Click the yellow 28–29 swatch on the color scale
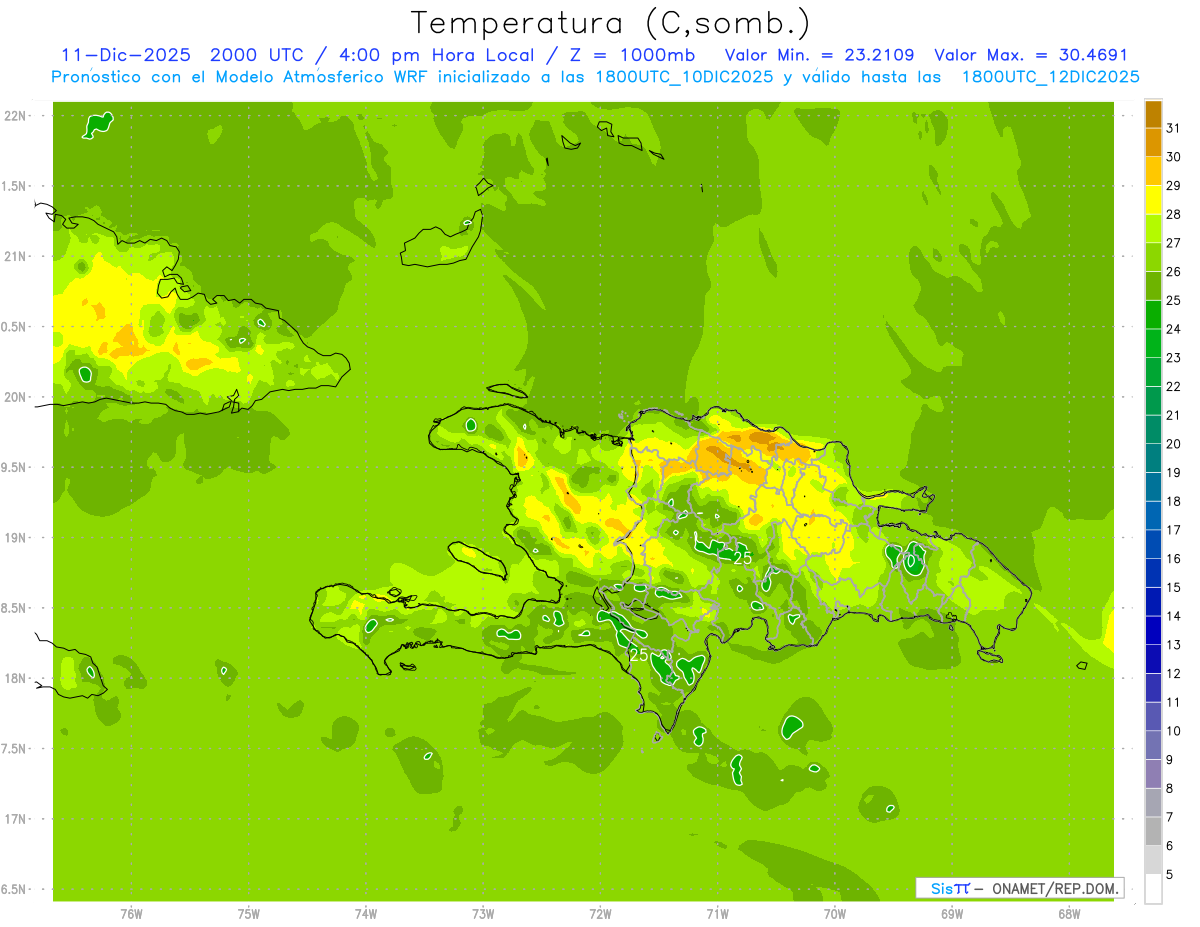 (1153, 200)
